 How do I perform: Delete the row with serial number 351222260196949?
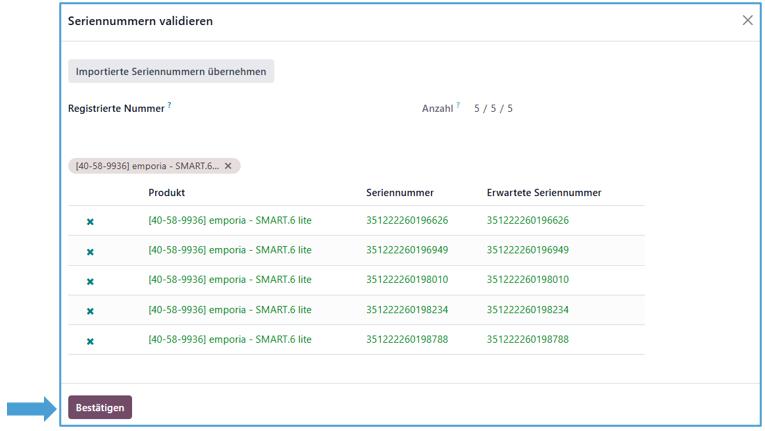(90, 251)
